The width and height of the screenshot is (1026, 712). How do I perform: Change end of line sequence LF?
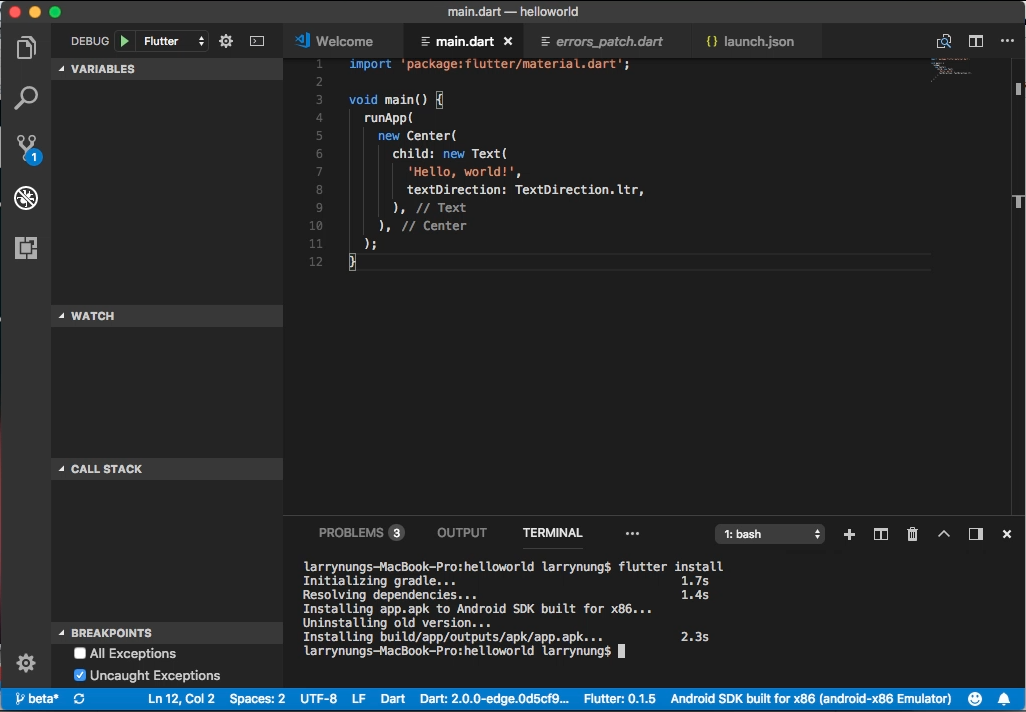[359, 699]
